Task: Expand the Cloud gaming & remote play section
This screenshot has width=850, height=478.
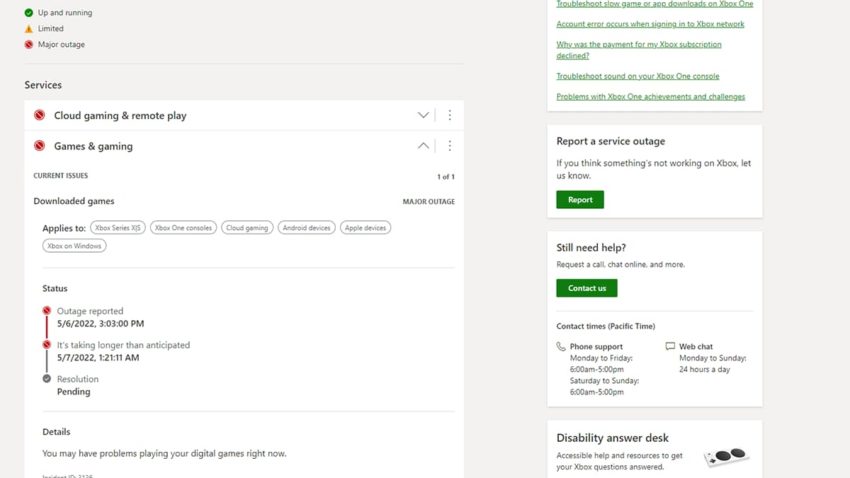Action: click(x=423, y=115)
